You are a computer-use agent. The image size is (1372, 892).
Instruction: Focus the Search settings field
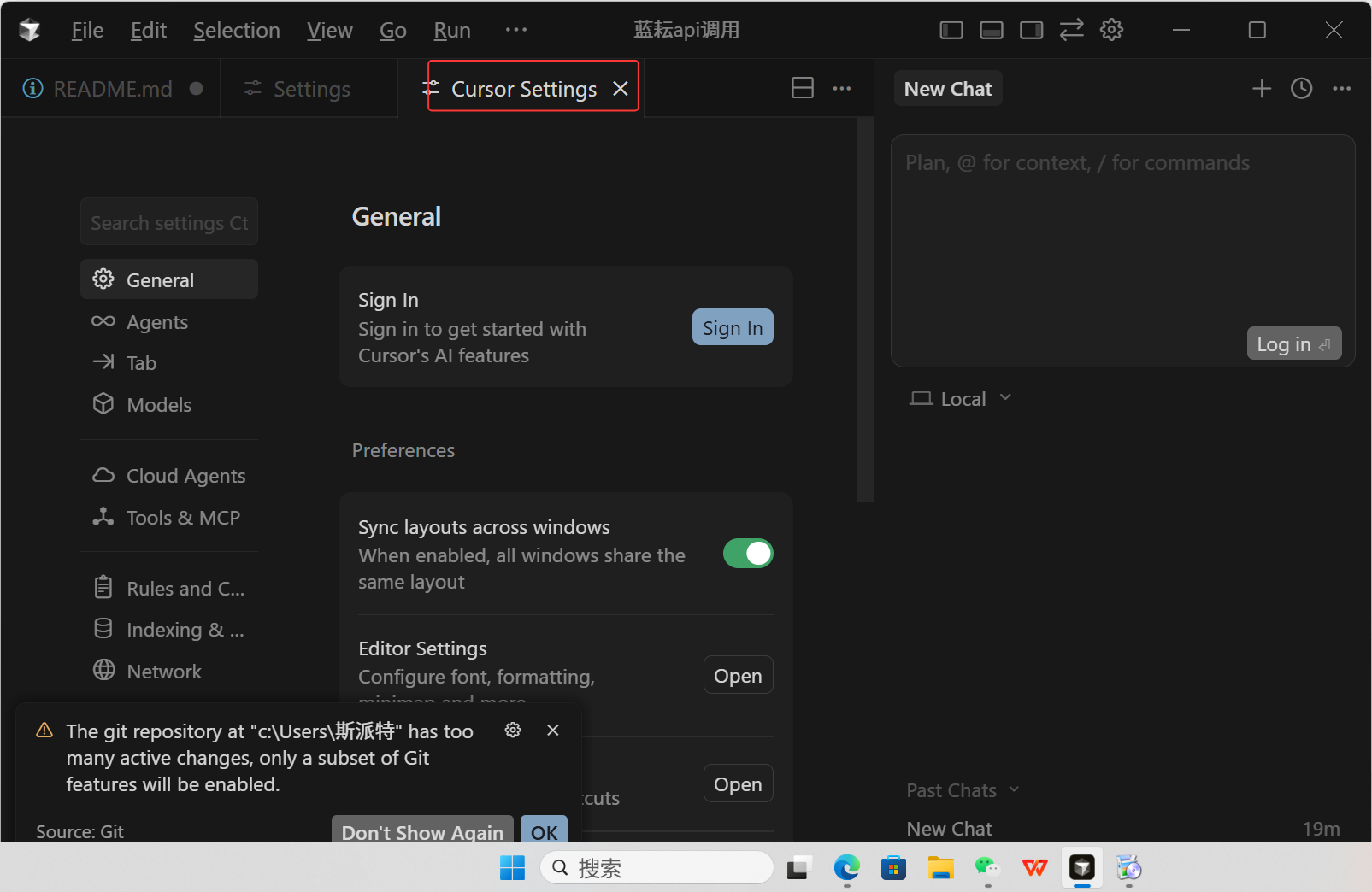click(169, 222)
